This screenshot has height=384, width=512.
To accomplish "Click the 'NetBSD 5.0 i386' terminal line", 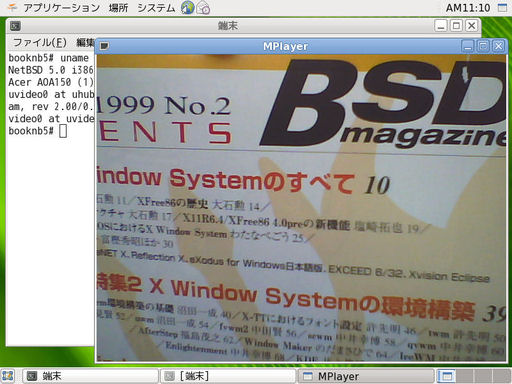I will (x=51, y=70).
